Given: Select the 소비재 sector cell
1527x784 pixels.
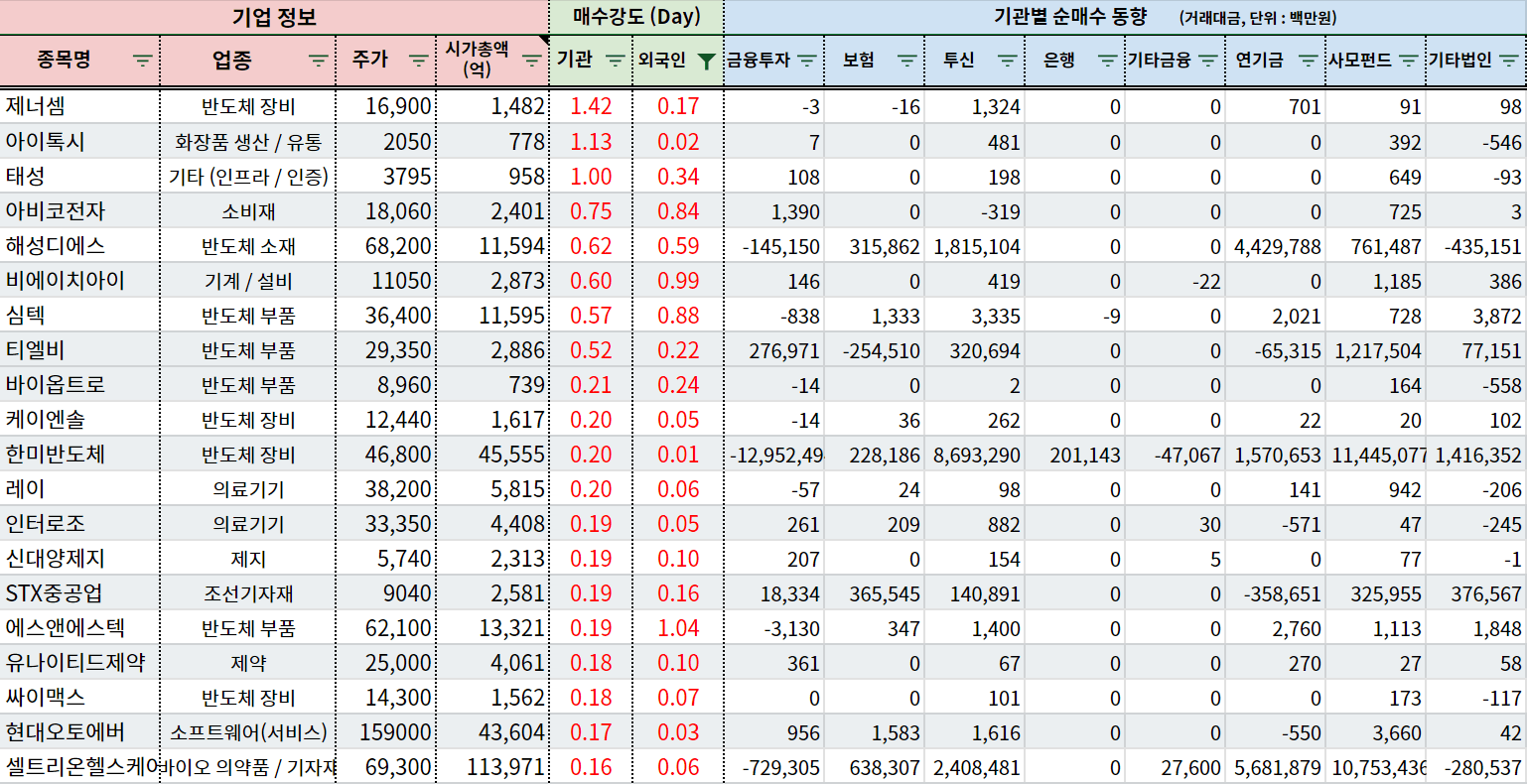Looking at the screenshot, I should (x=248, y=210).
